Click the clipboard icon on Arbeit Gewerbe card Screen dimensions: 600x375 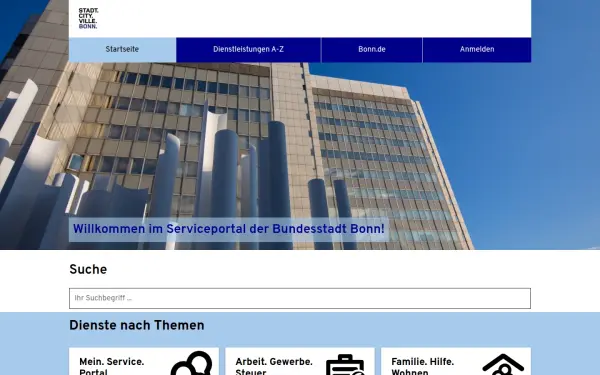pyautogui.click(x=345, y=364)
